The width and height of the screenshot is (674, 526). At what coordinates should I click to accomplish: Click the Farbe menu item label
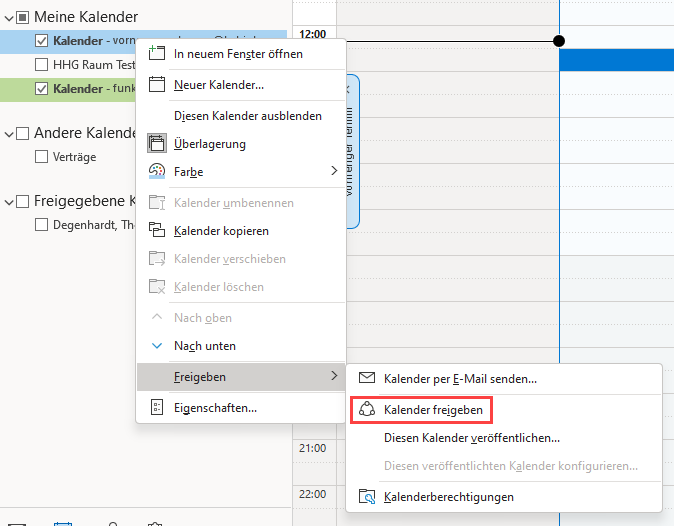pos(188,171)
